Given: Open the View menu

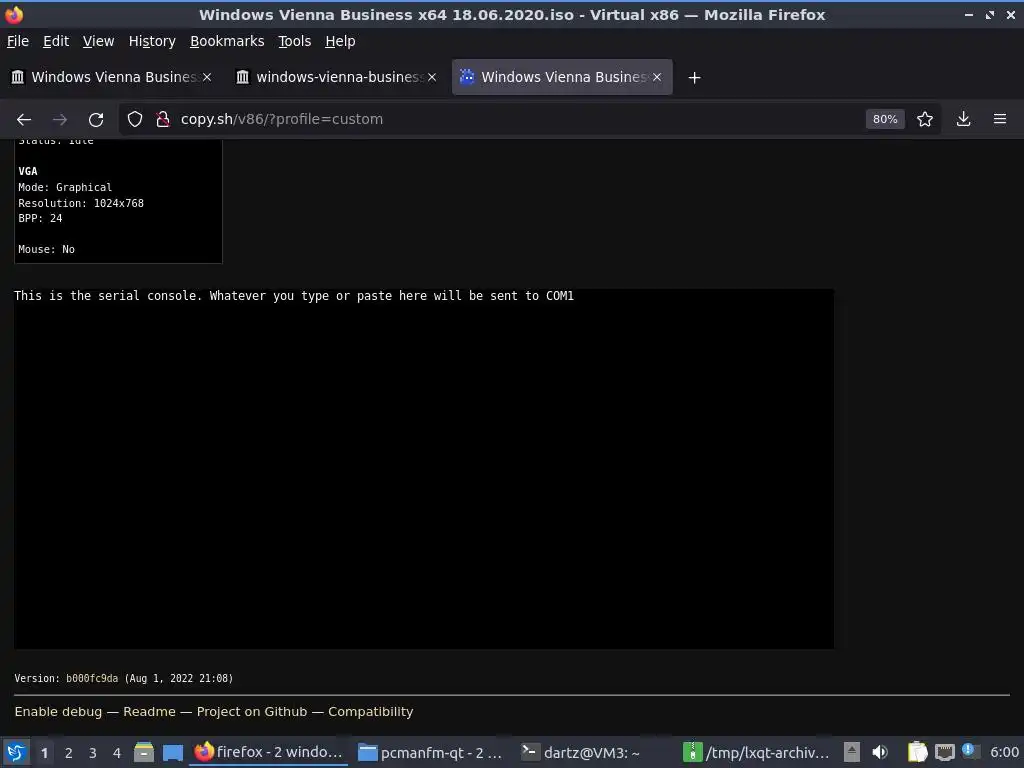Looking at the screenshot, I should coord(98,41).
